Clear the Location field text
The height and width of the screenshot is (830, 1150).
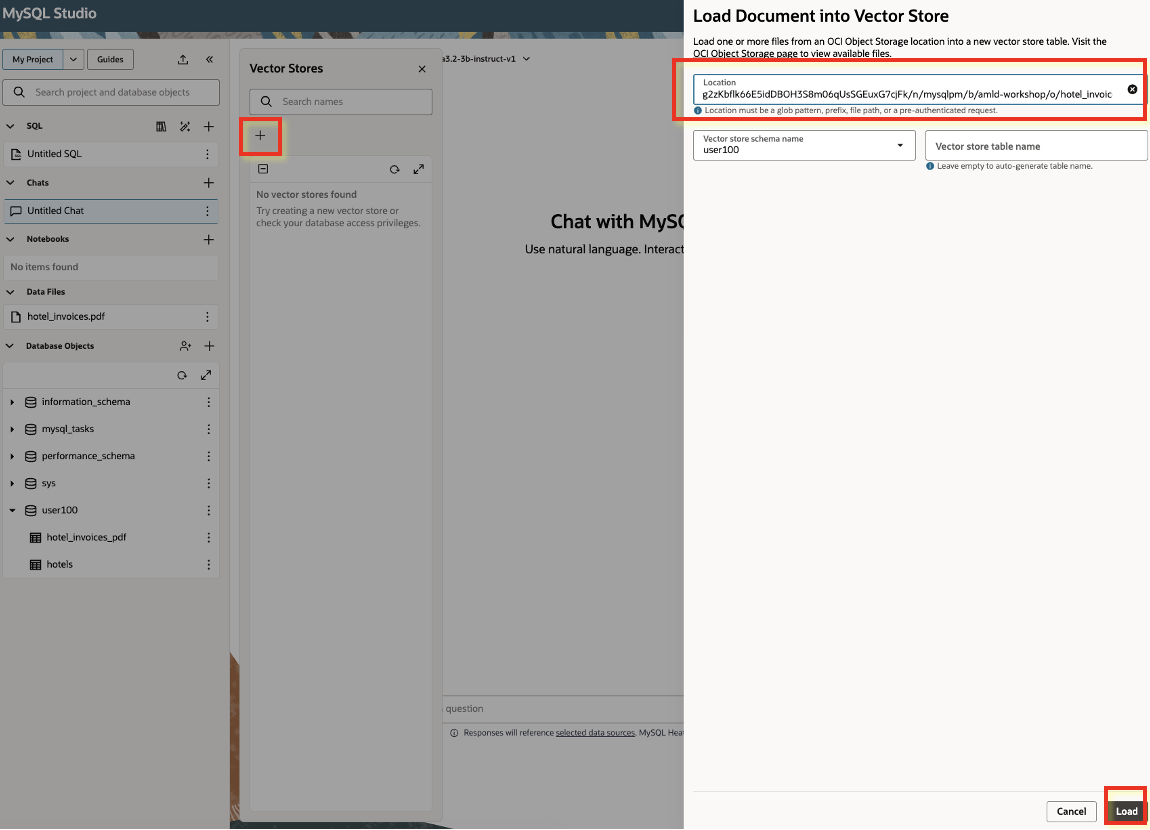coord(1132,89)
